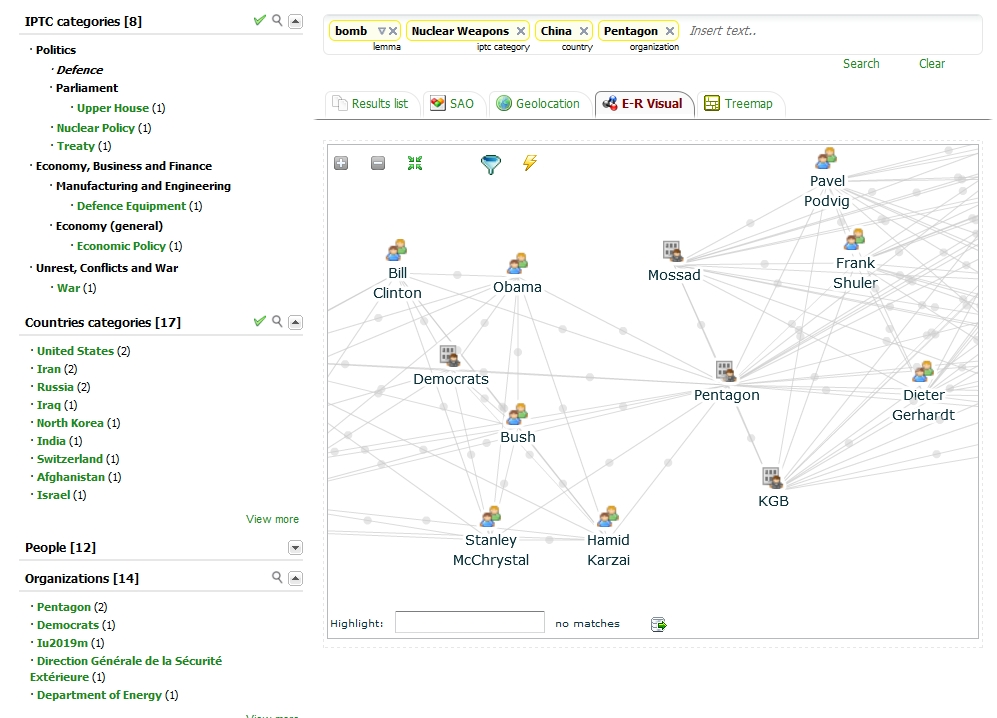Image resolution: width=997 pixels, height=718 pixels.
Task: Click the export icon beside no matches
Action: [658, 625]
